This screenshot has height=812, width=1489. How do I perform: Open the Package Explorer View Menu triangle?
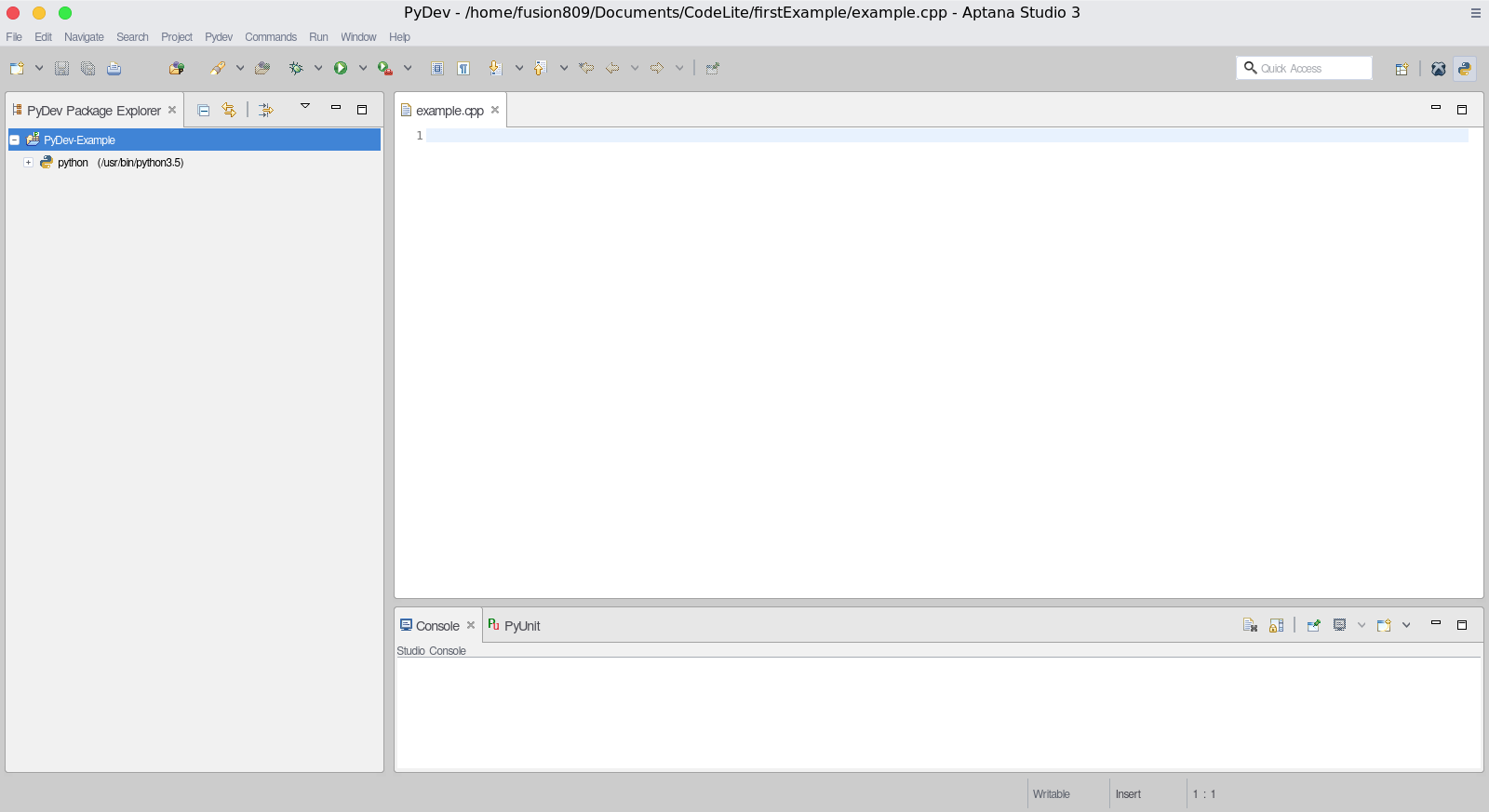point(305,106)
